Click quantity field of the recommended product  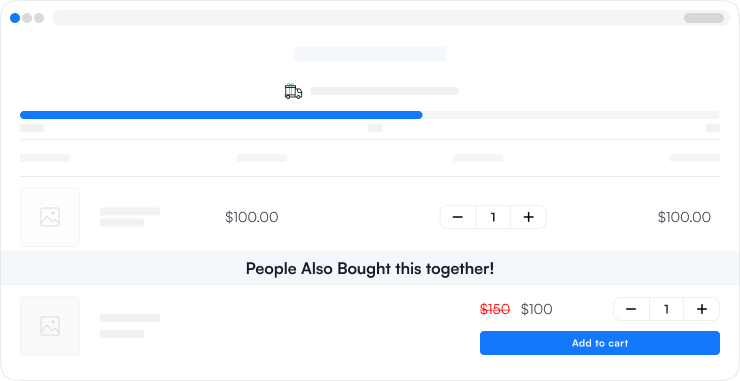pyautogui.click(x=666, y=309)
